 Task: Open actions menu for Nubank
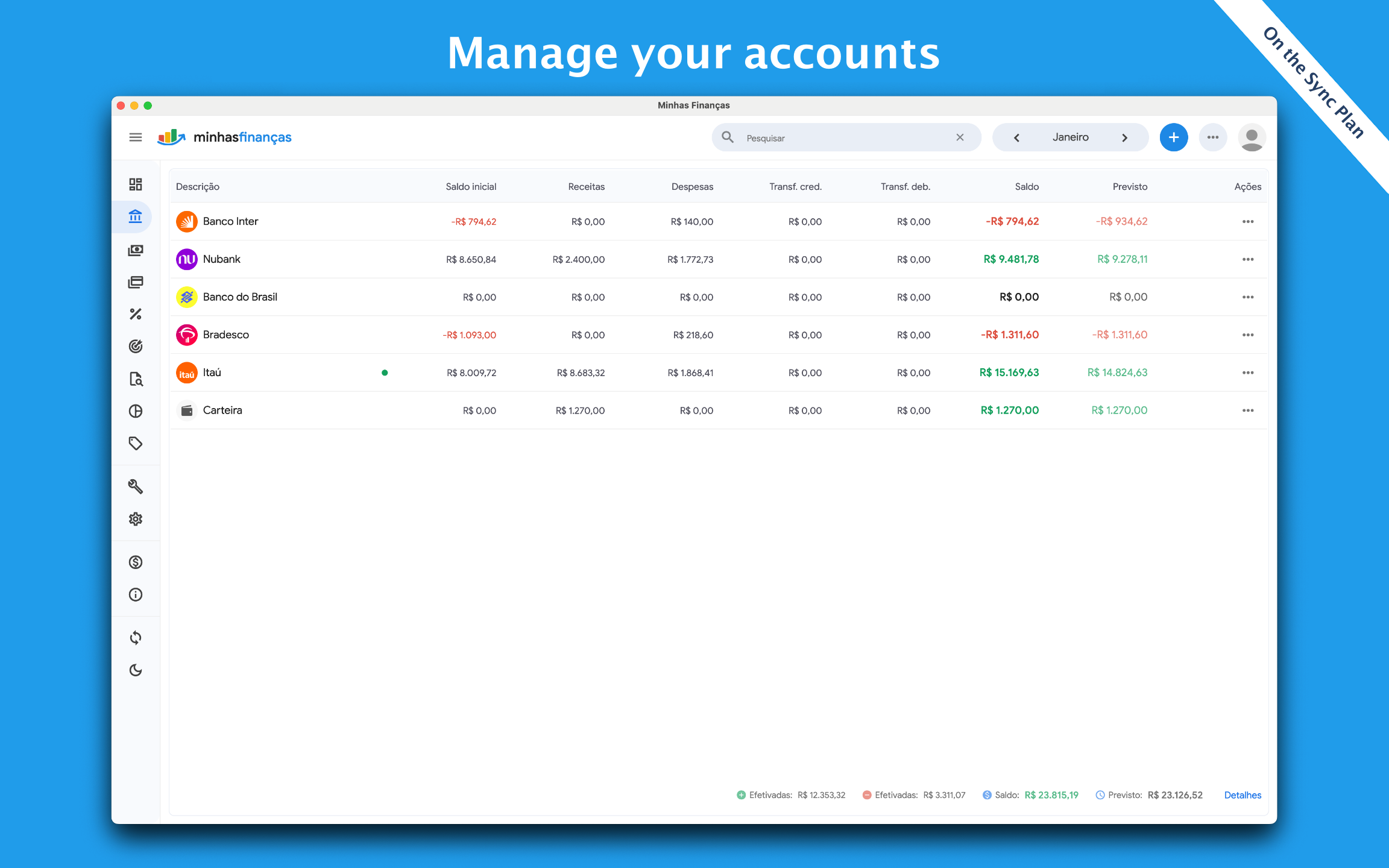click(1248, 259)
